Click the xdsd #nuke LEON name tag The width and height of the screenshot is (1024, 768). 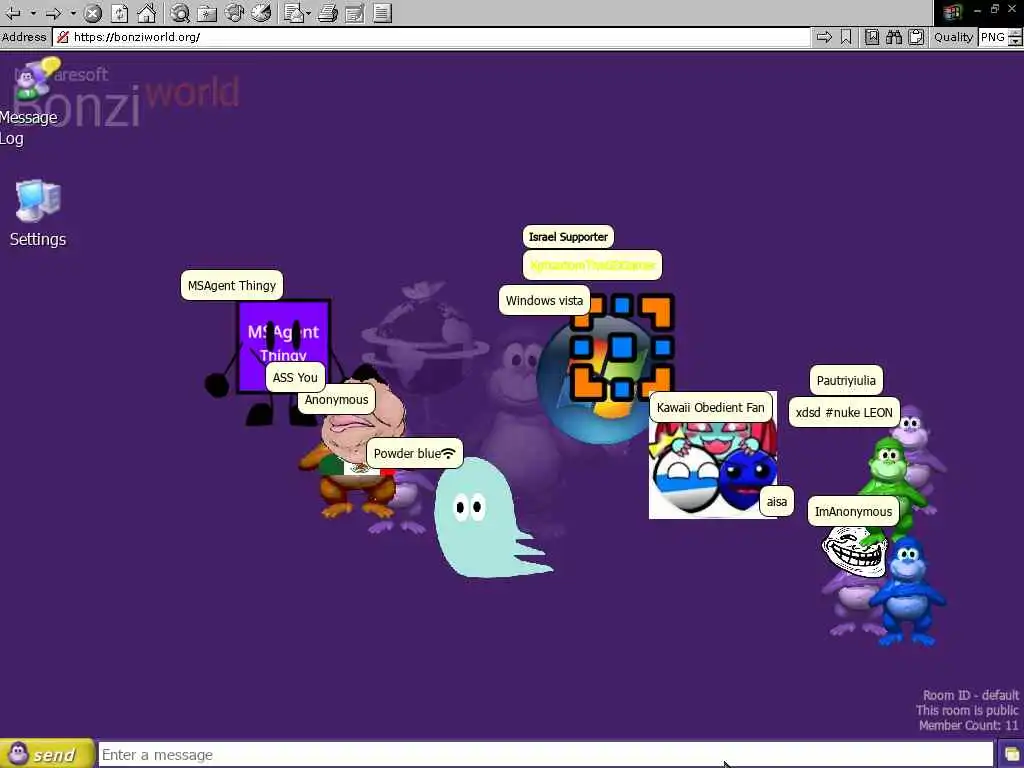pyautogui.click(x=844, y=413)
